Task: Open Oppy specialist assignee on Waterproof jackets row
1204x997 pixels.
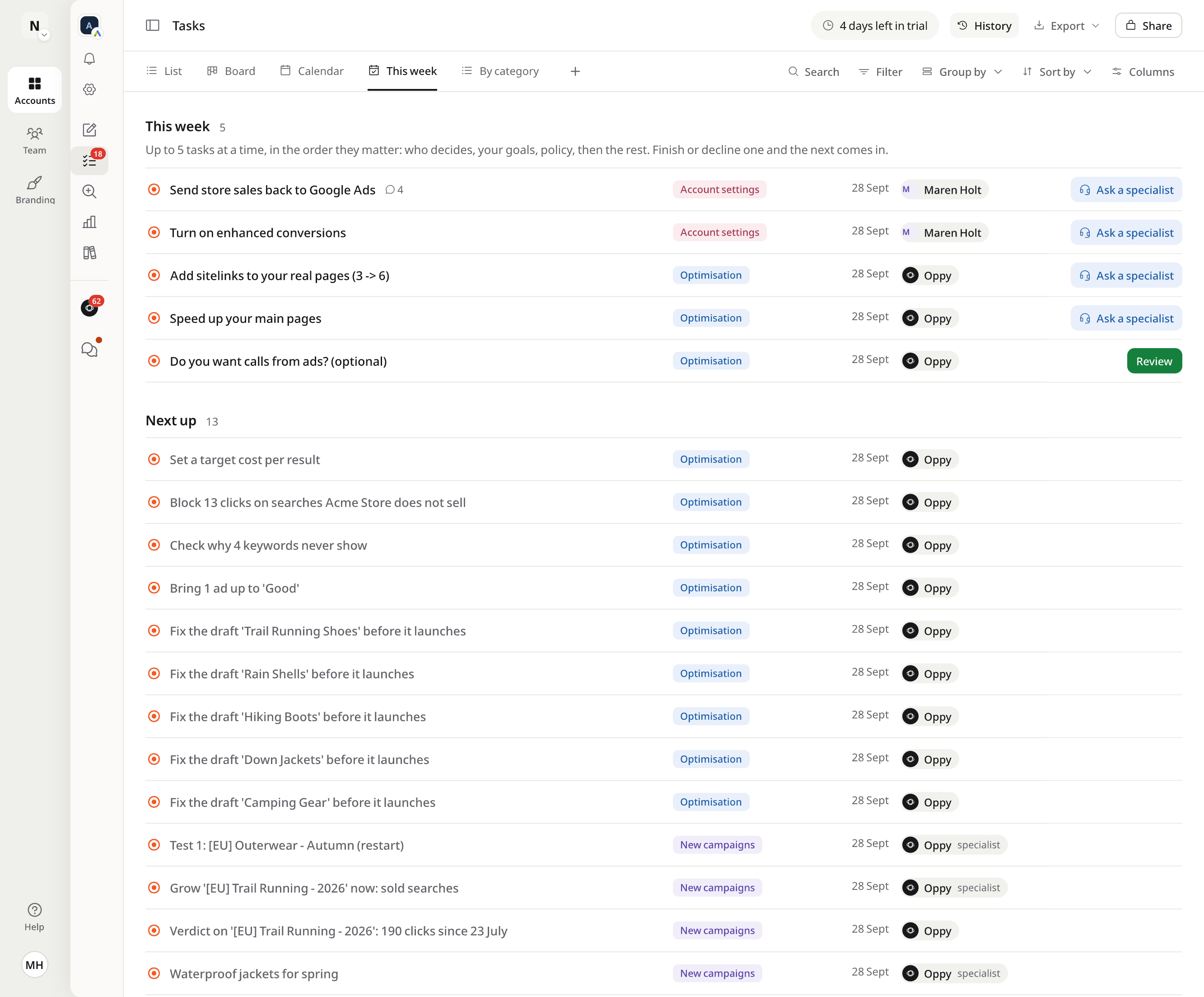Action: pos(954,974)
